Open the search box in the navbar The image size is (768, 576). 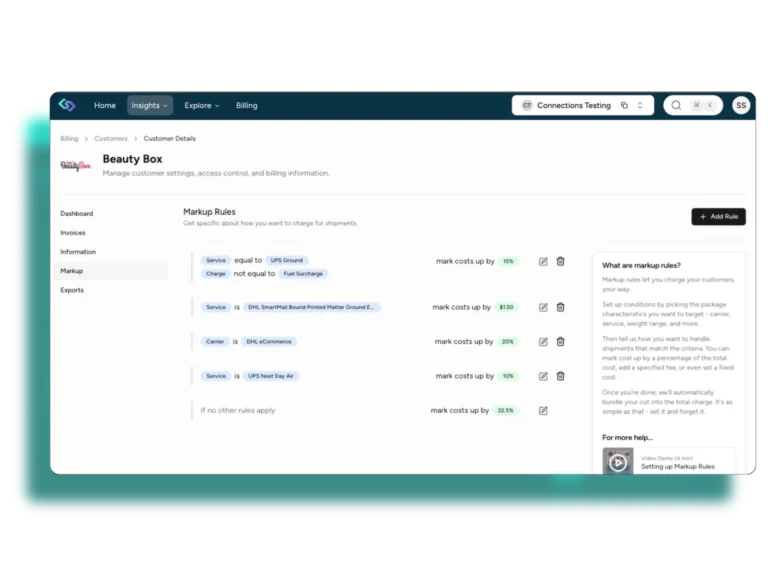pos(693,105)
